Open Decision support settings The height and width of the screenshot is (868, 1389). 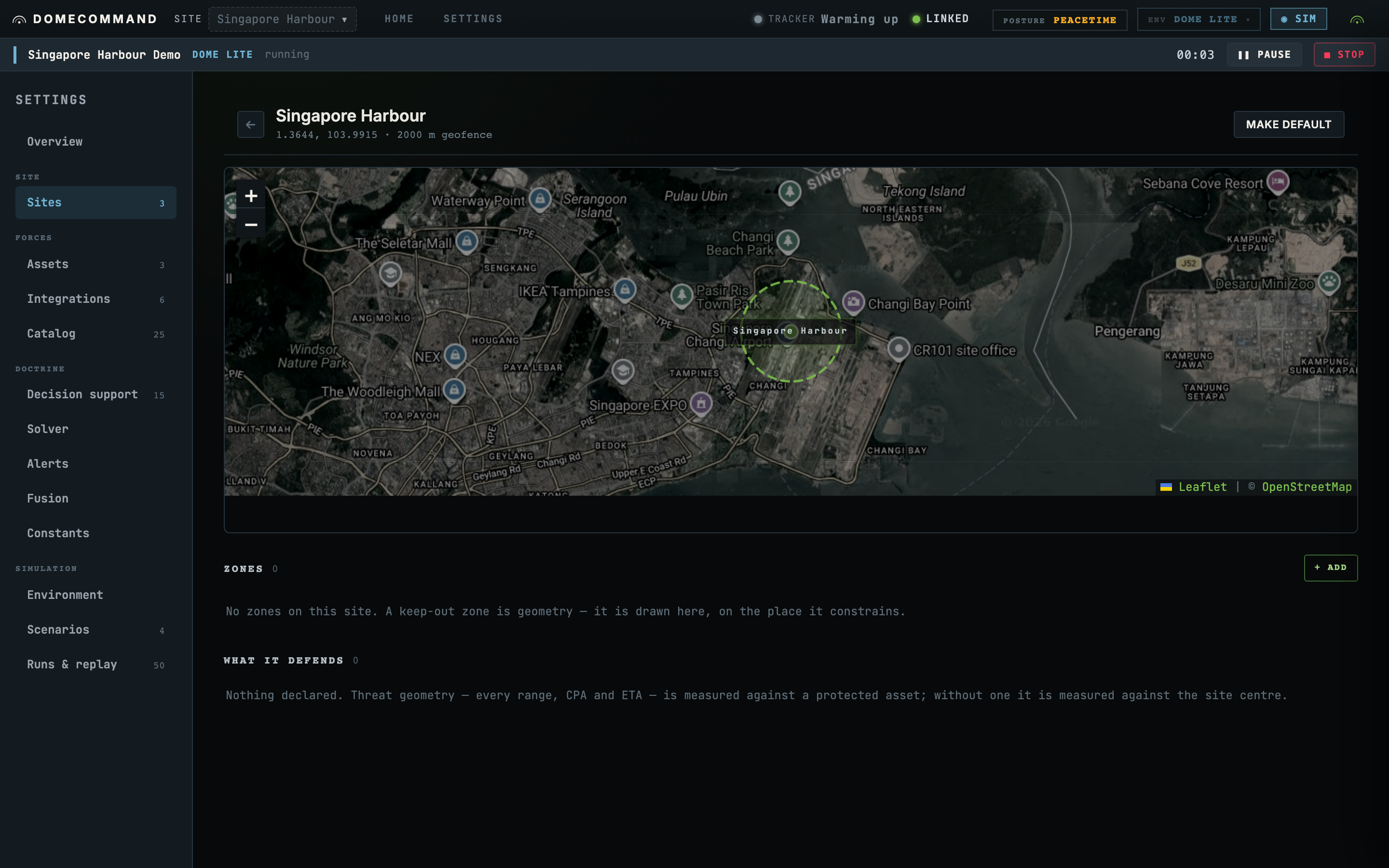(96, 394)
